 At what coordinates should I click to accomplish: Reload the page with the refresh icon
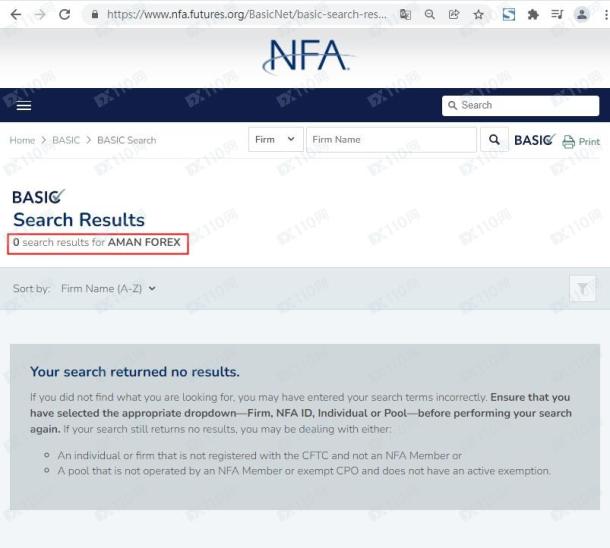pos(65,15)
